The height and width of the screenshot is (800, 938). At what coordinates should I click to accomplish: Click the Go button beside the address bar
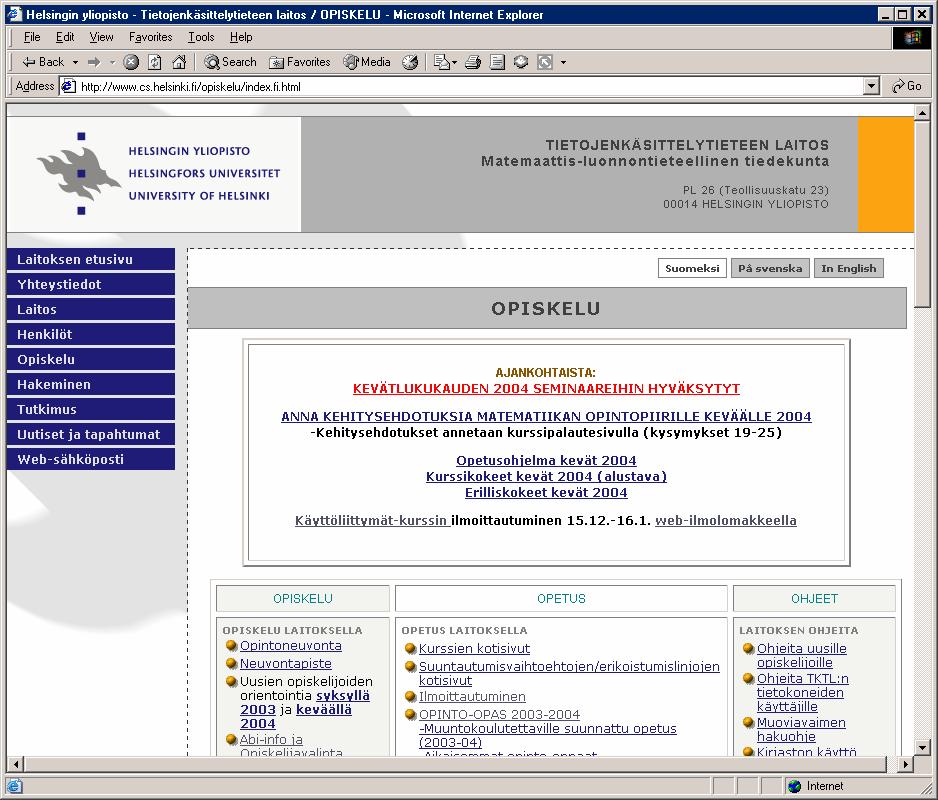pyautogui.click(x=907, y=86)
